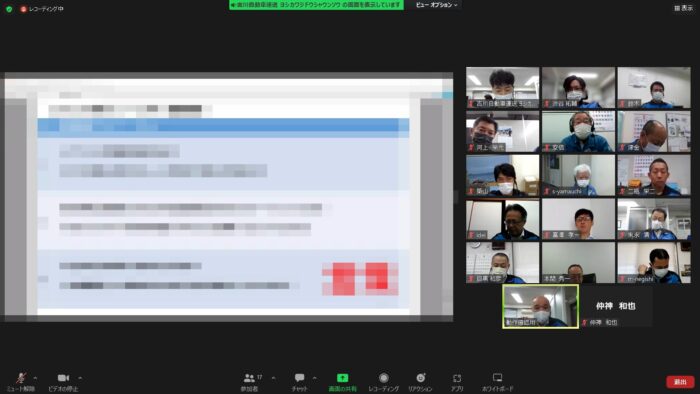Toggle the recording button in the toolbar
Screen dimensions: 700x394
coord(383,382)
